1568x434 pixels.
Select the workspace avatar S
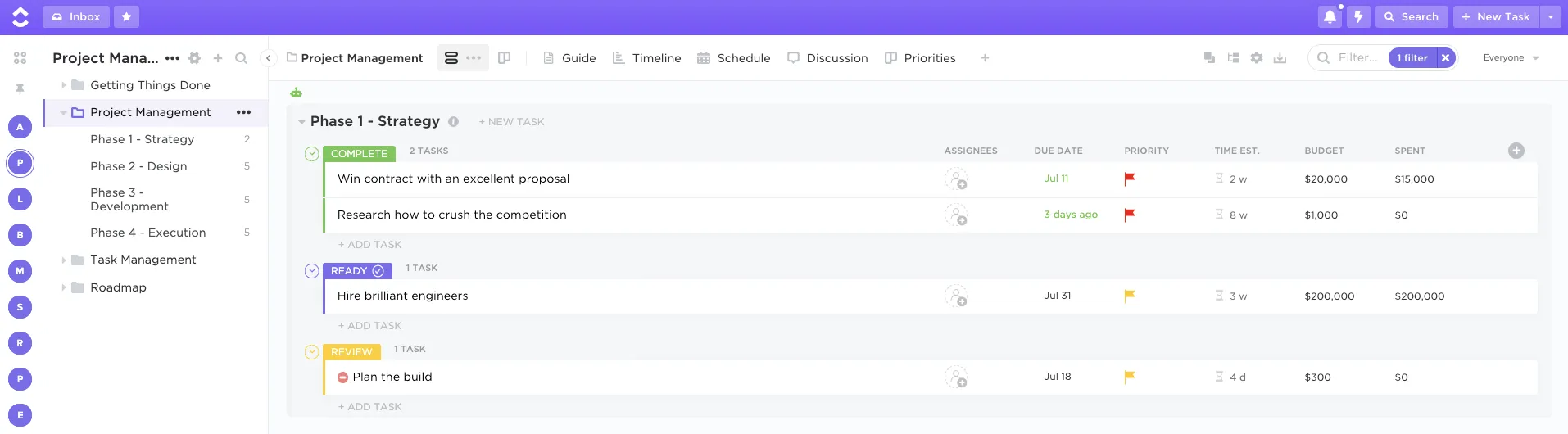coord(20,307)
